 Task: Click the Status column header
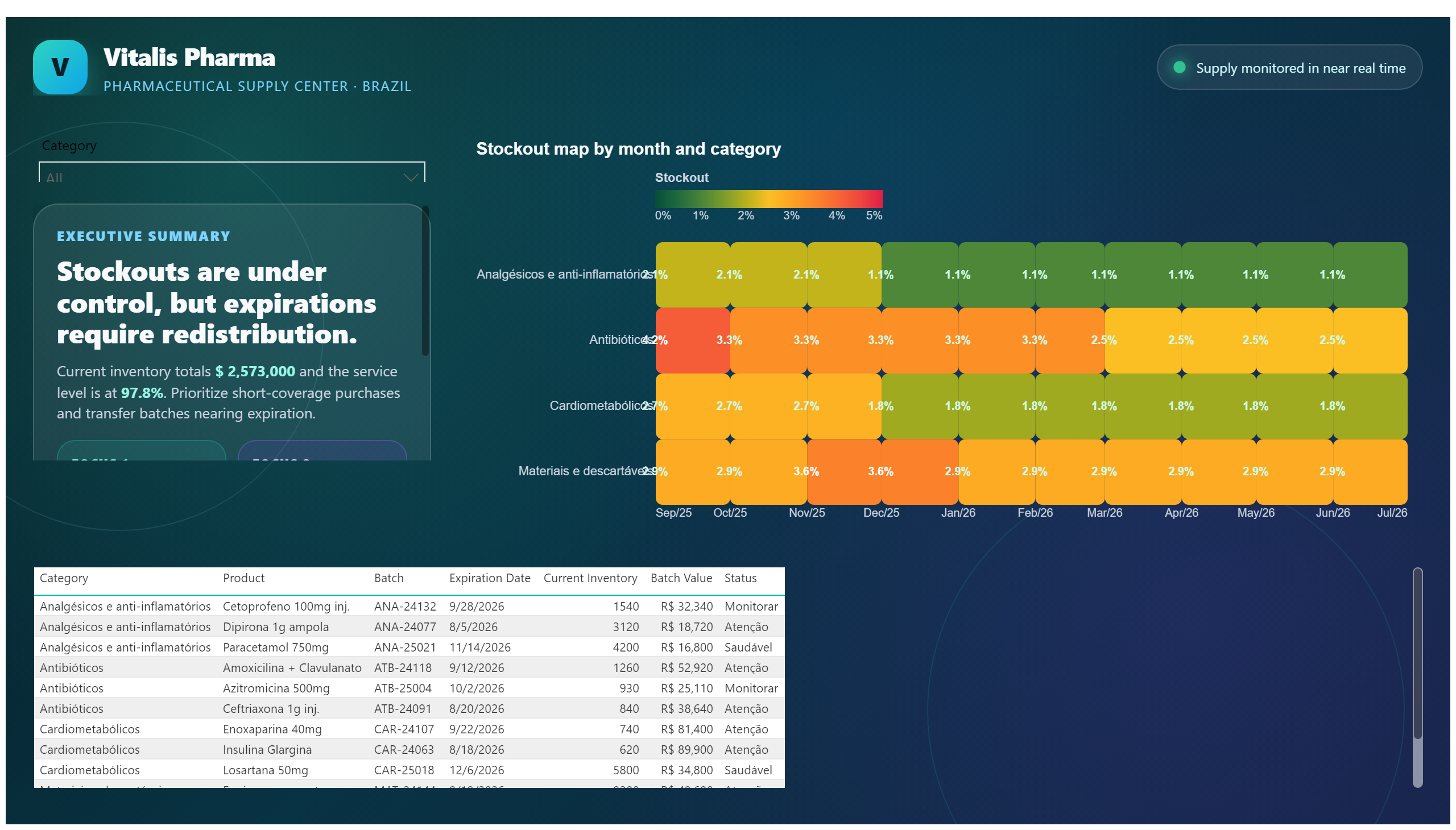click(x=741, y=578)
